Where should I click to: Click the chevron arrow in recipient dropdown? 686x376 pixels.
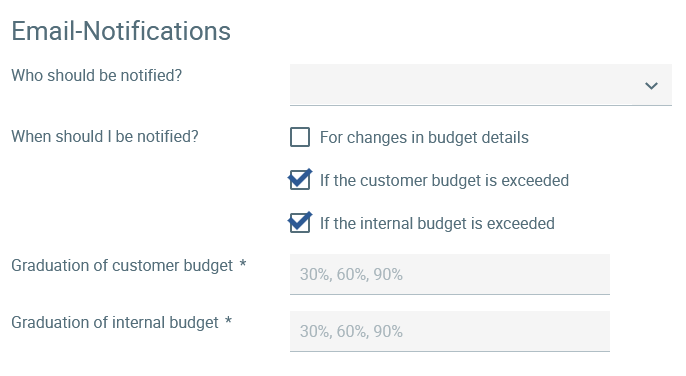point(651,86)
